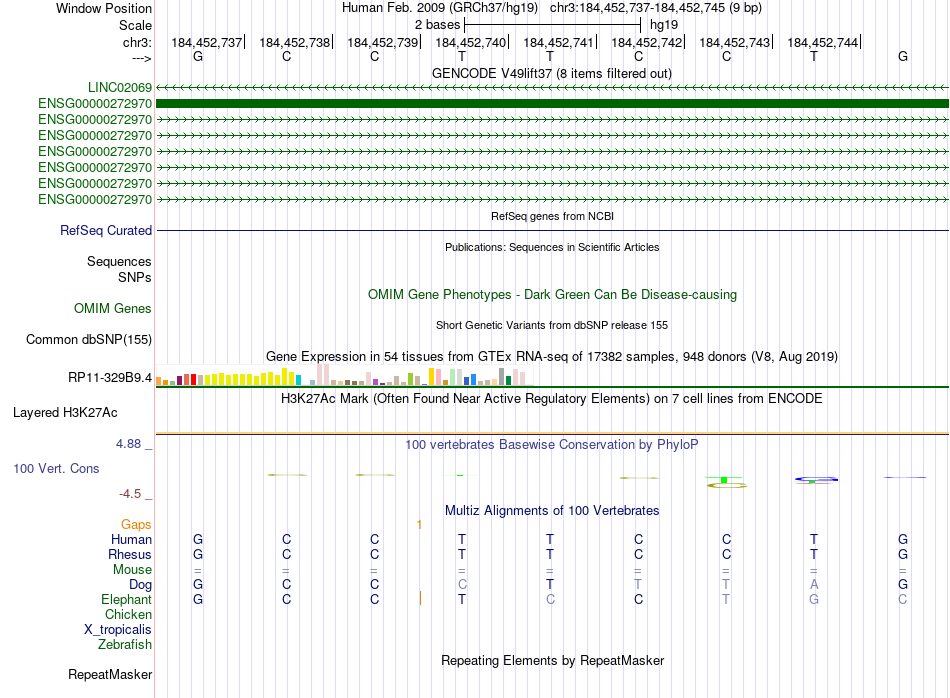
Task: Click the SNPs track label
Action: (x=135, y=278)
